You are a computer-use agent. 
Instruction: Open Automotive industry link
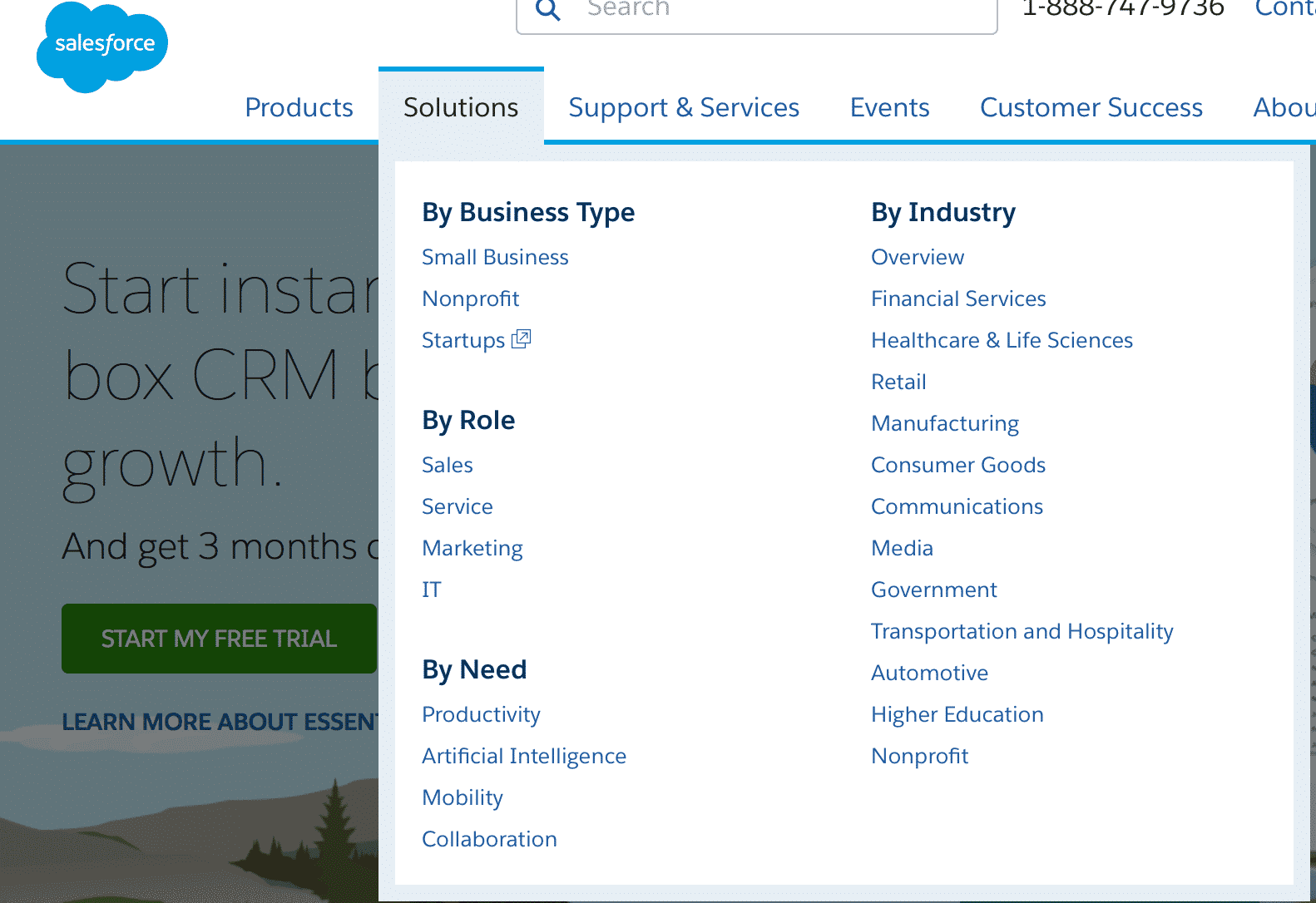[x=929, y=673]
